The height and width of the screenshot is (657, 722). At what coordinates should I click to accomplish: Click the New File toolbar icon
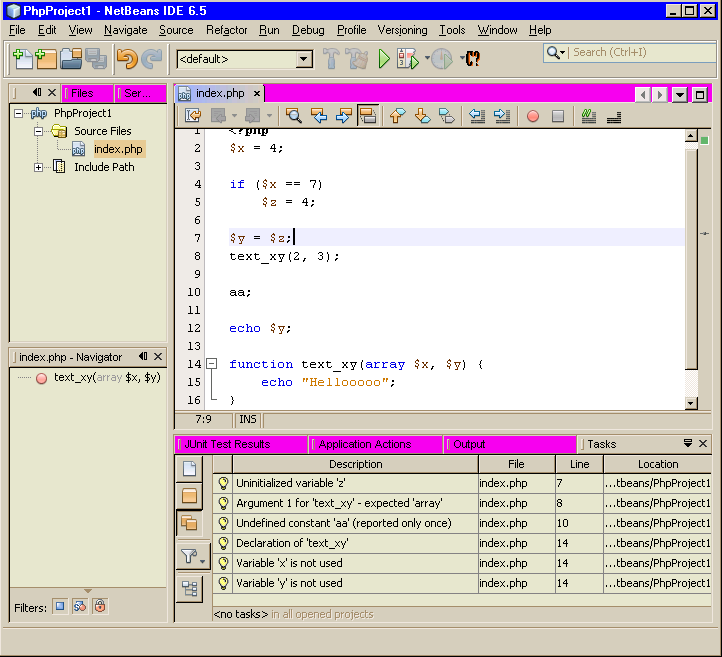tap(22, 59)
